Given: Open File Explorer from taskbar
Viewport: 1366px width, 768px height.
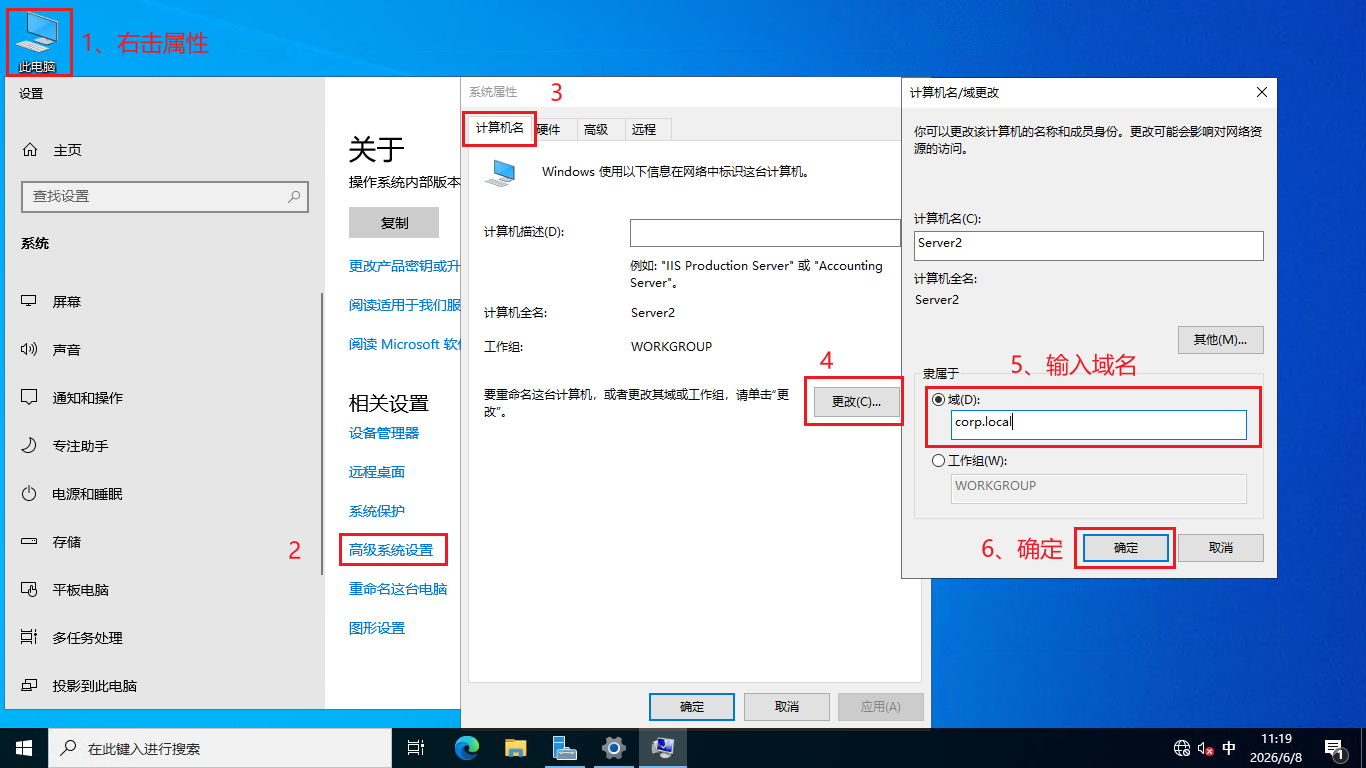Looking at the screenshot, I should (516, 748).
